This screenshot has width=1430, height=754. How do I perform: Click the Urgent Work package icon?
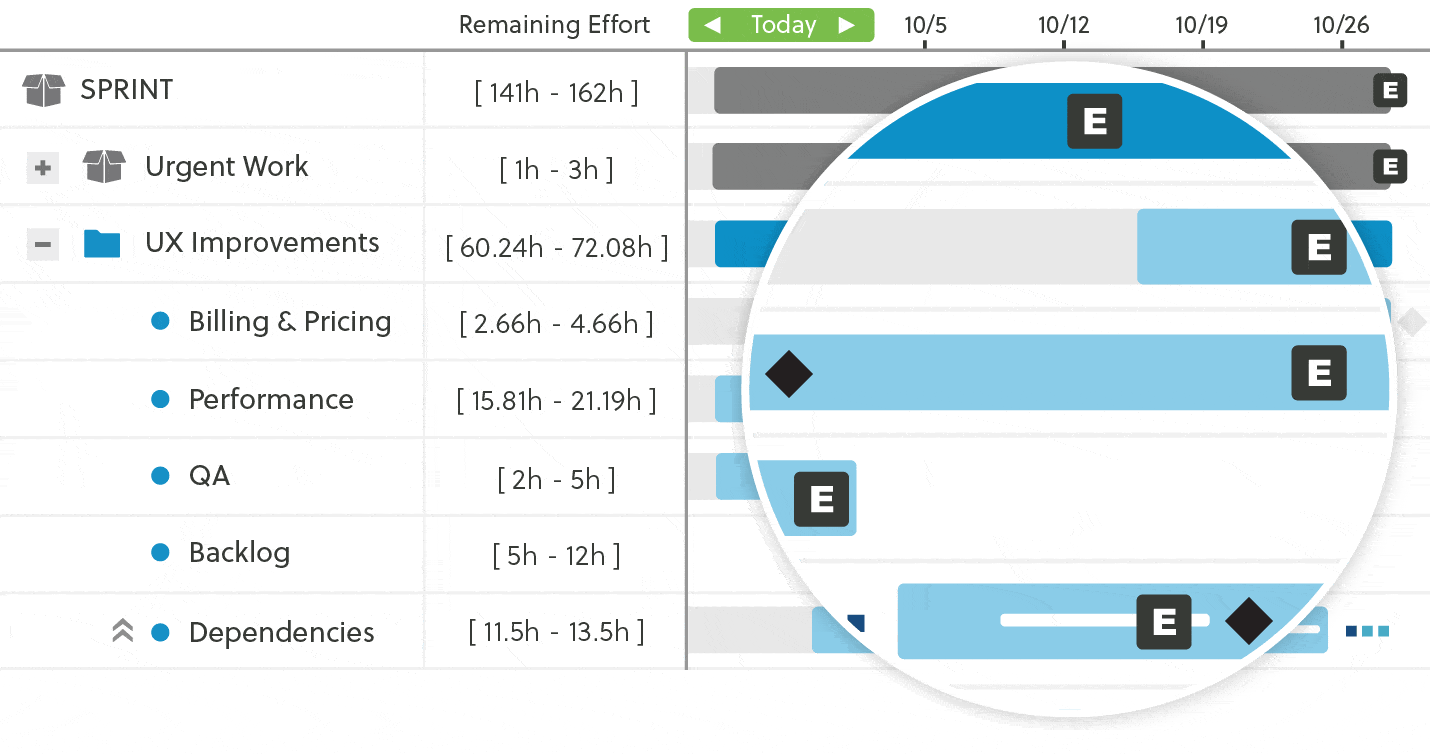click(104, 167)
